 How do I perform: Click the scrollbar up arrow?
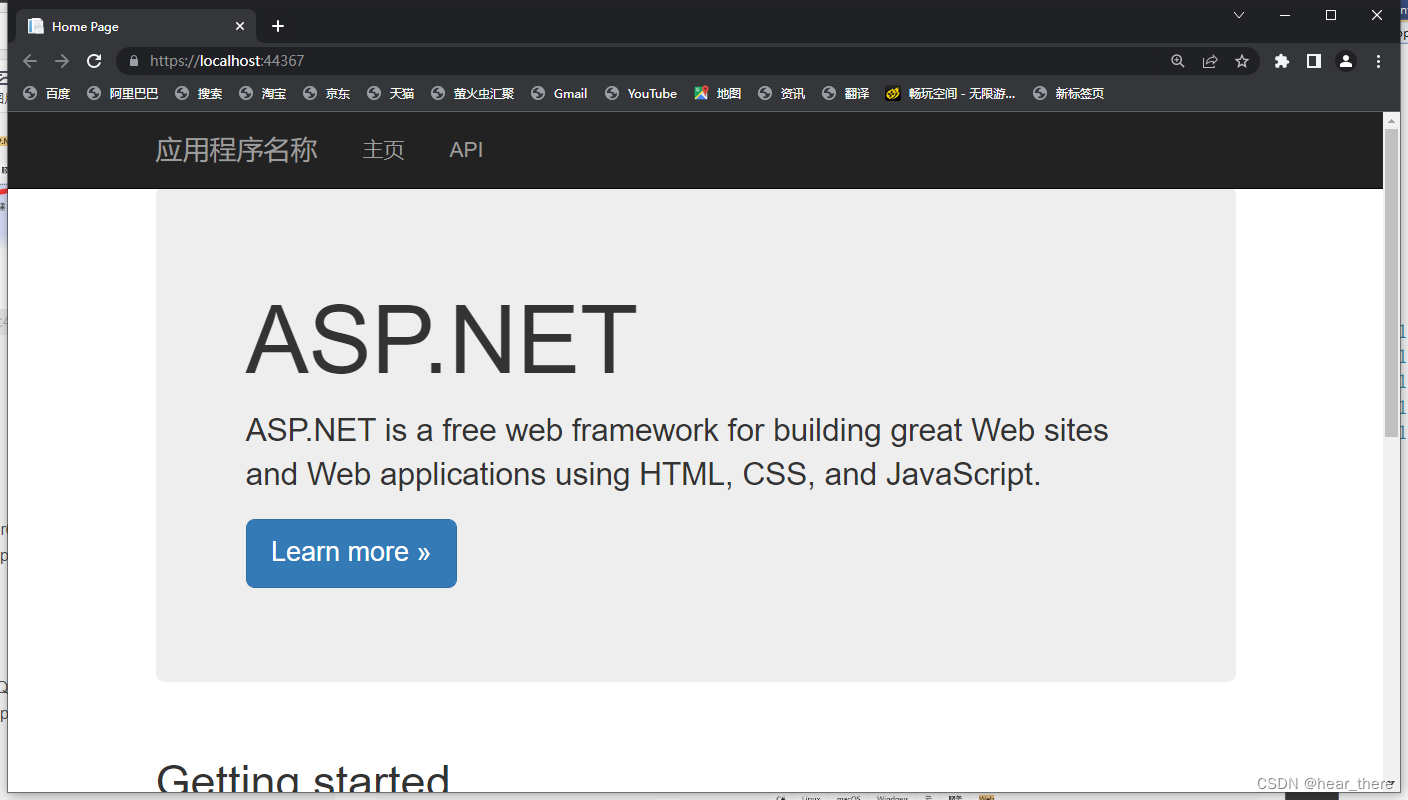click(x=1391, y=119)
